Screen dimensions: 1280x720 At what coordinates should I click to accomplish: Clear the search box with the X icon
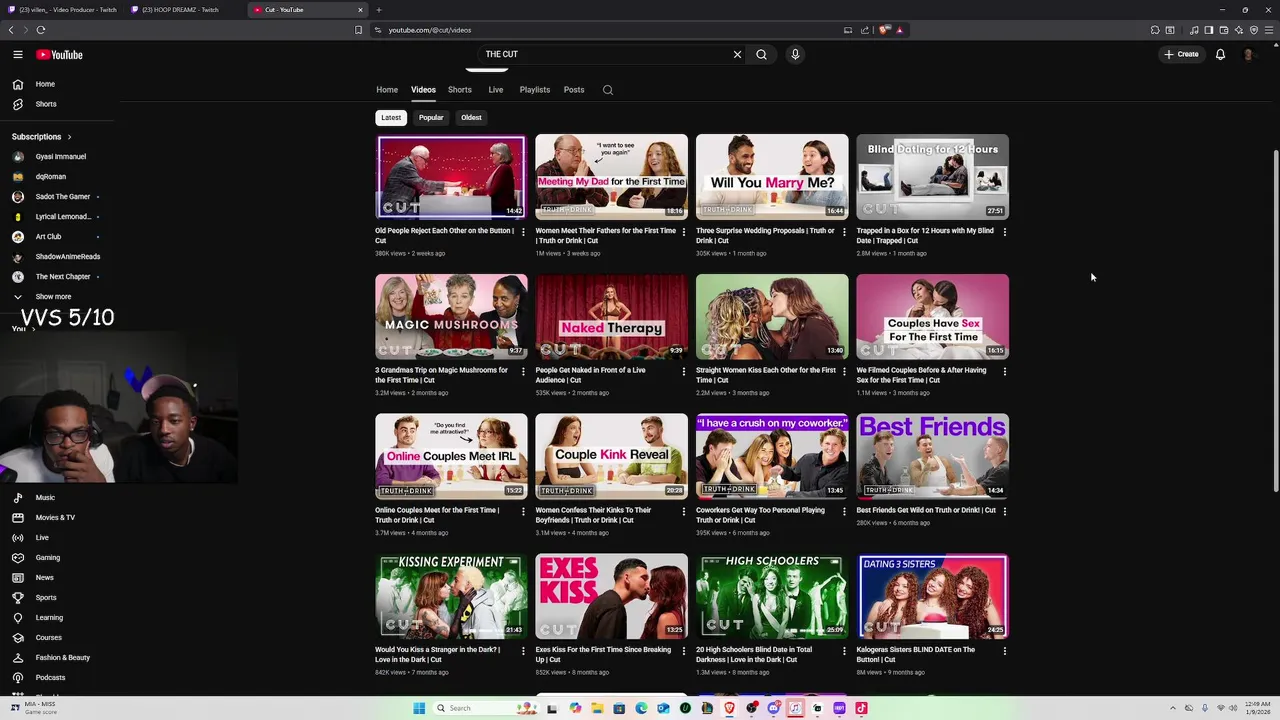click(738, 55)
